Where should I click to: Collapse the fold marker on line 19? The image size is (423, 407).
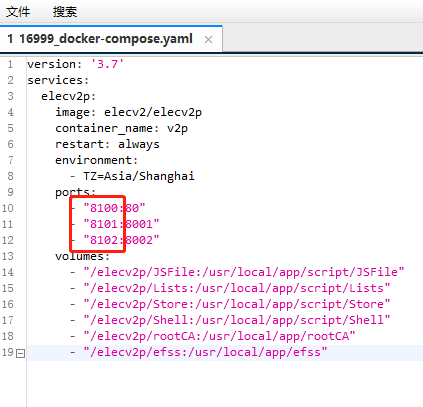[x=21, y=353]
